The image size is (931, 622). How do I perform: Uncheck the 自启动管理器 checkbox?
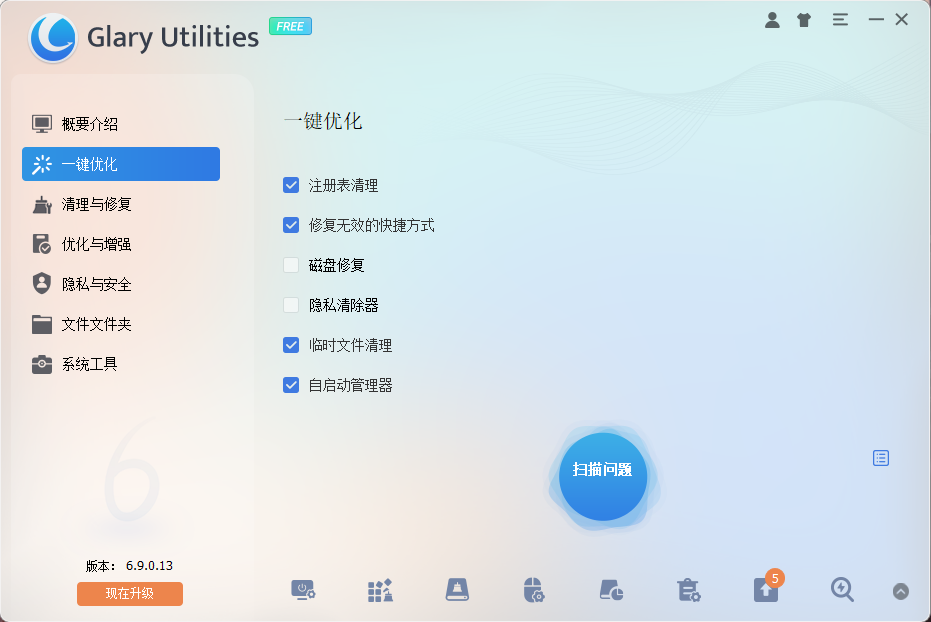coord(291,385)
